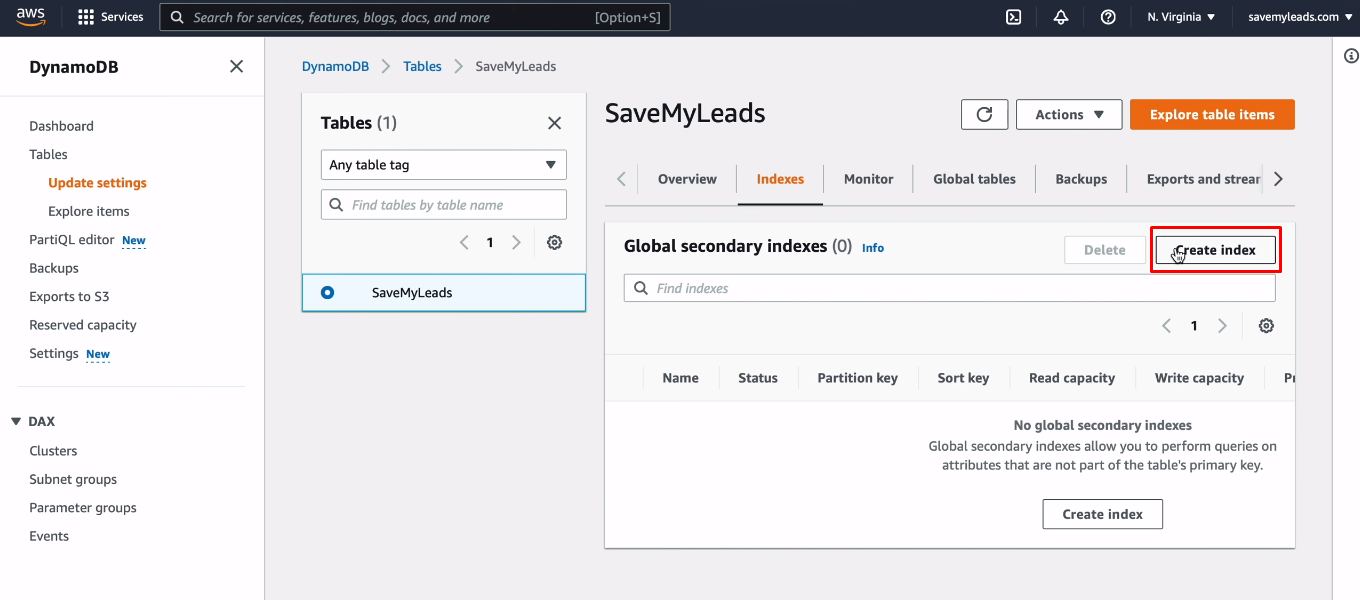1360x600 pixels.
Task: Select the Indexes tab
Action: [780, 179]
